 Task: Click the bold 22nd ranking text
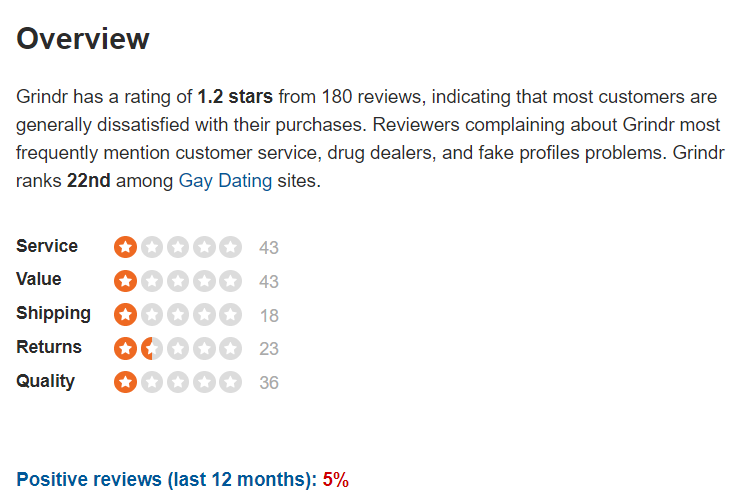89,181
